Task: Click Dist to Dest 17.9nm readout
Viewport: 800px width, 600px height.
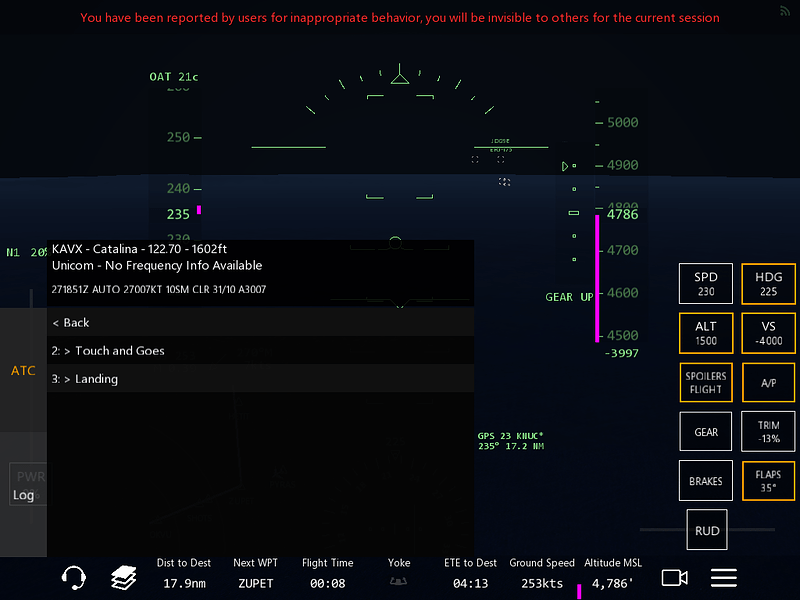Action: [x=184, y=573]
